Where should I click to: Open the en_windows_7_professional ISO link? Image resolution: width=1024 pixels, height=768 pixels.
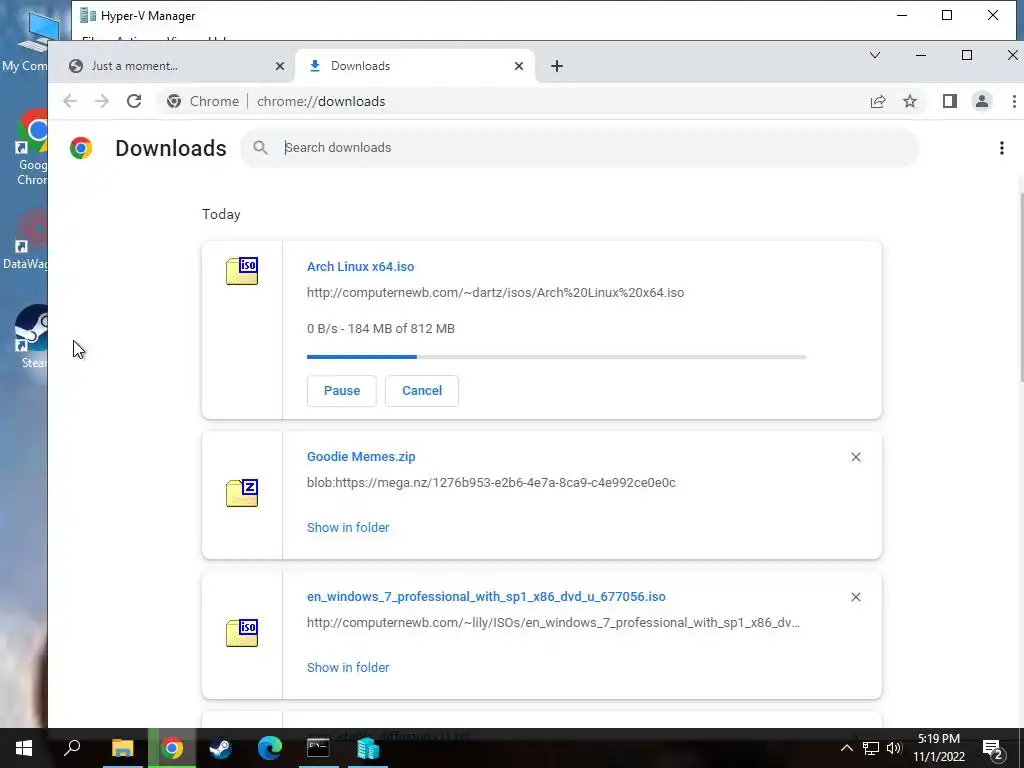486,596
